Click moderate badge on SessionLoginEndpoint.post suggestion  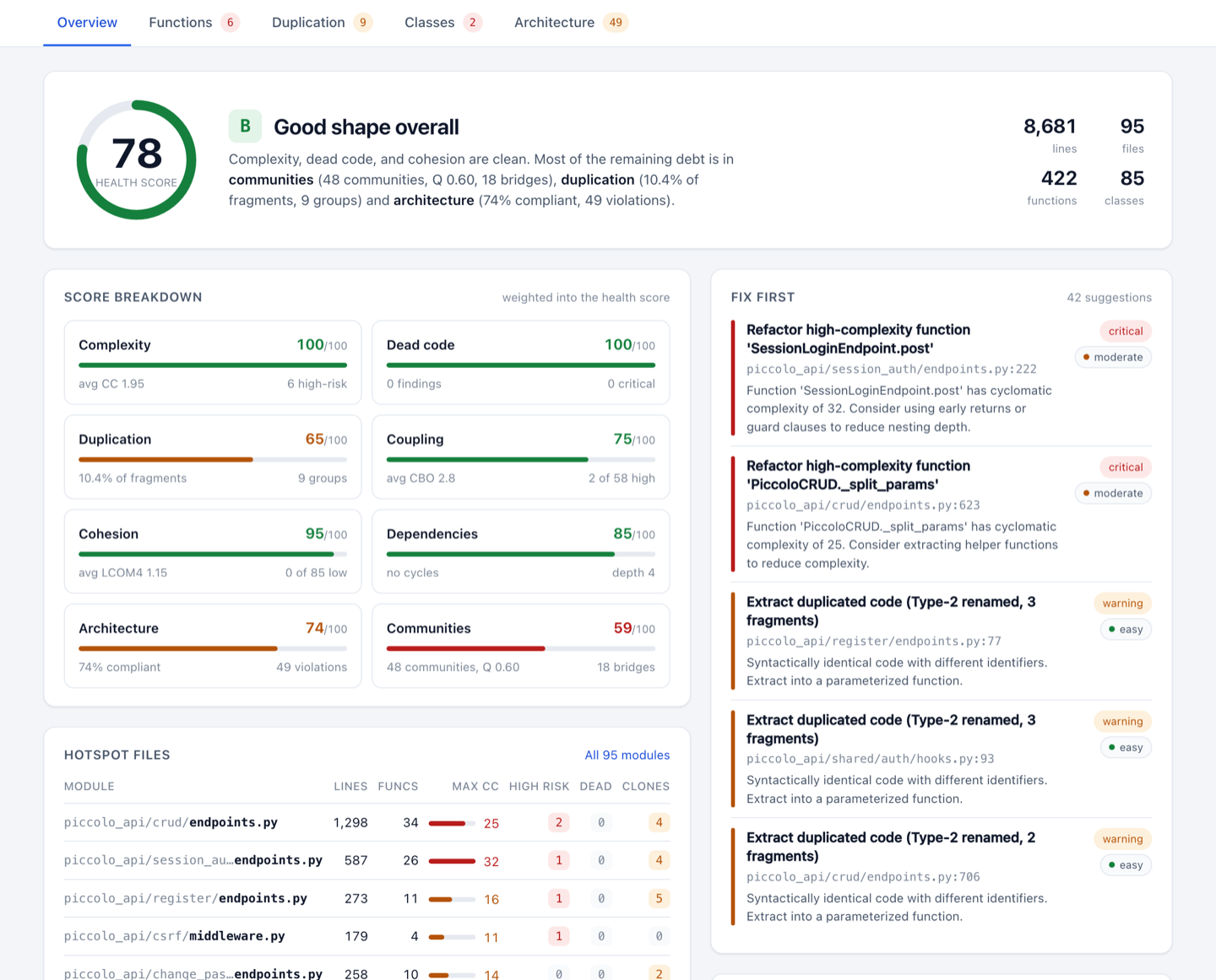[x=1113, y=357]
